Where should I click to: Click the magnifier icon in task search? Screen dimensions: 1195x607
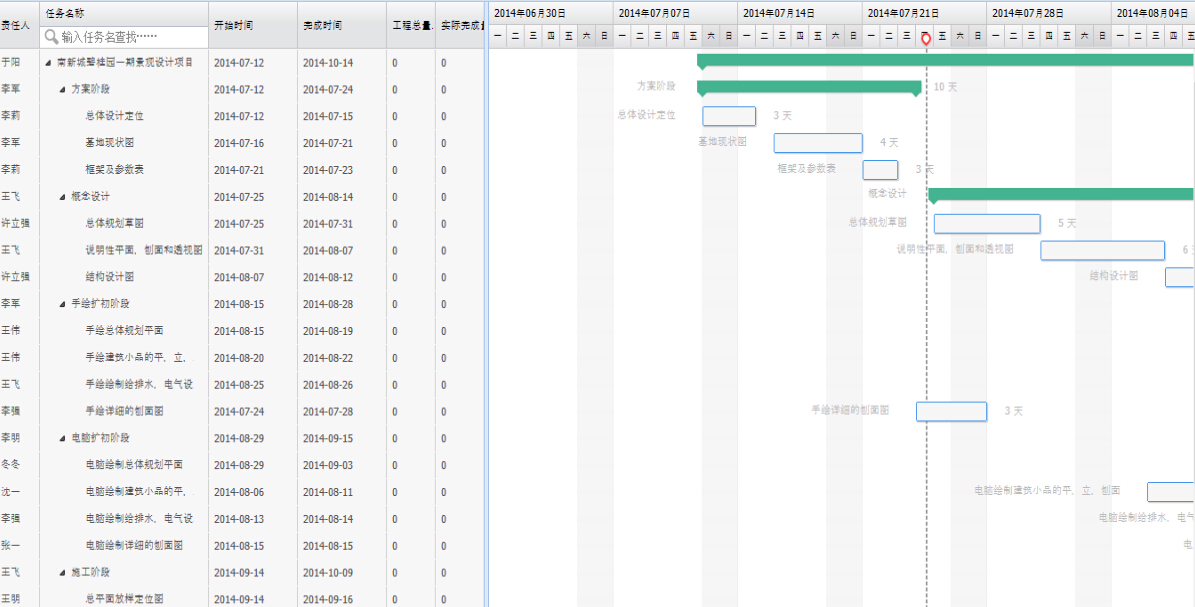tap(51, 37)
